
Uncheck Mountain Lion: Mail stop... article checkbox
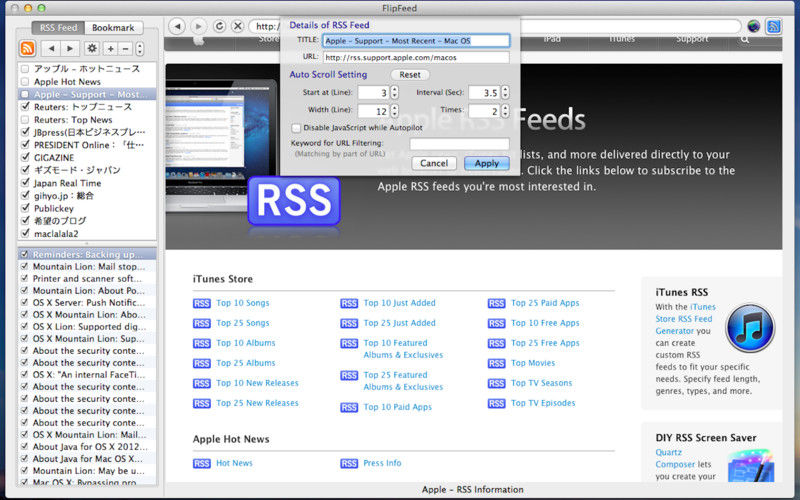coord(24,266)
